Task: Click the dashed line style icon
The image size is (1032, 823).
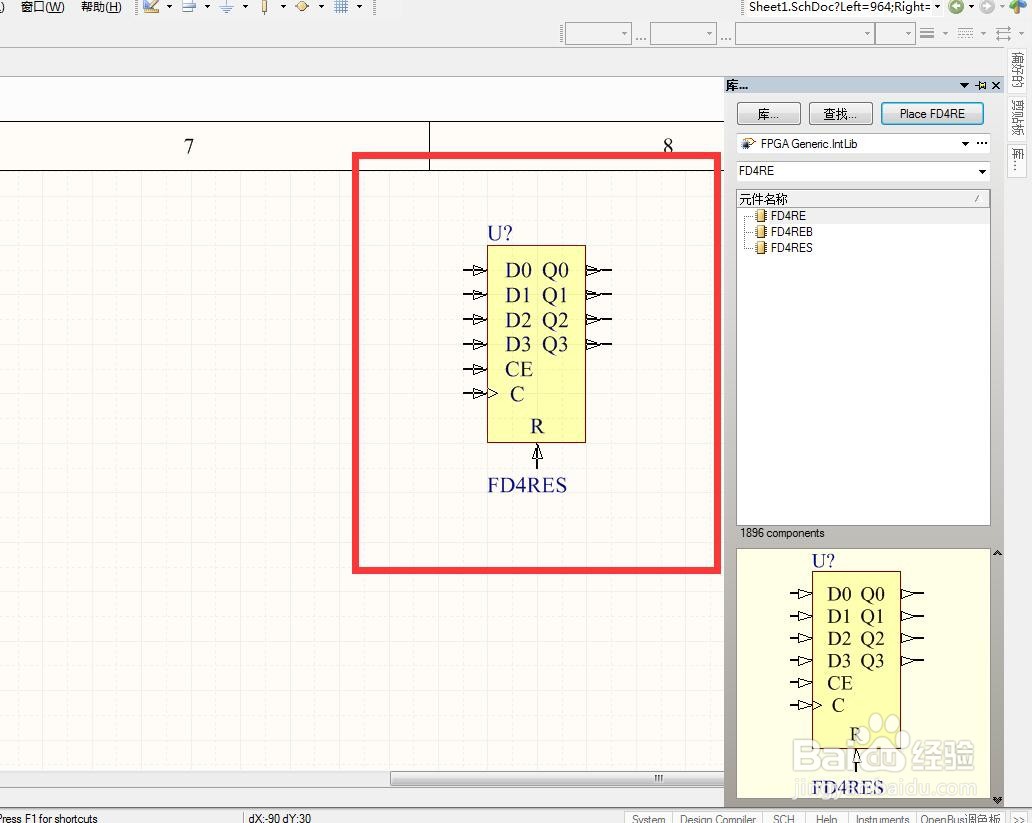Action: [966, 33]
